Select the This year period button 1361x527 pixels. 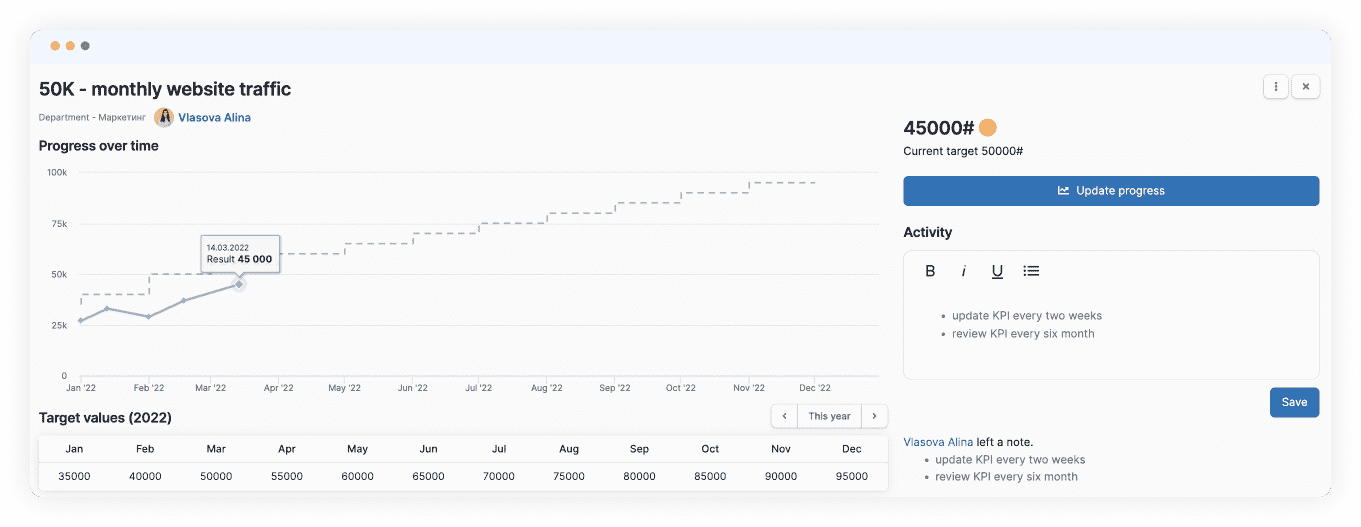tap(829, 416)
